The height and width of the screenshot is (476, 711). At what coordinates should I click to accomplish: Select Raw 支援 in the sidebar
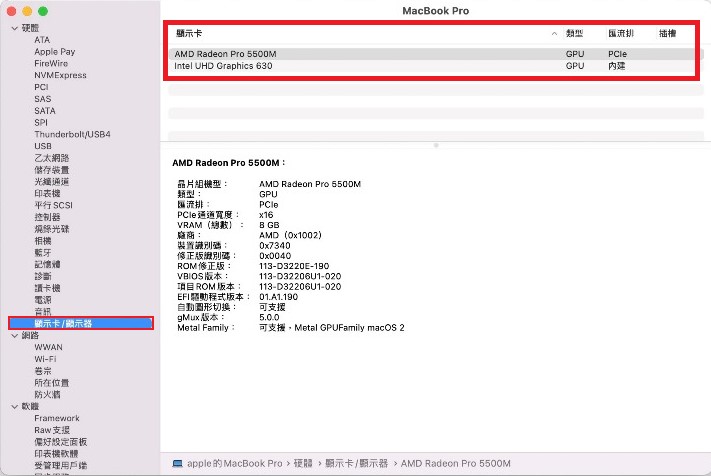52,430
